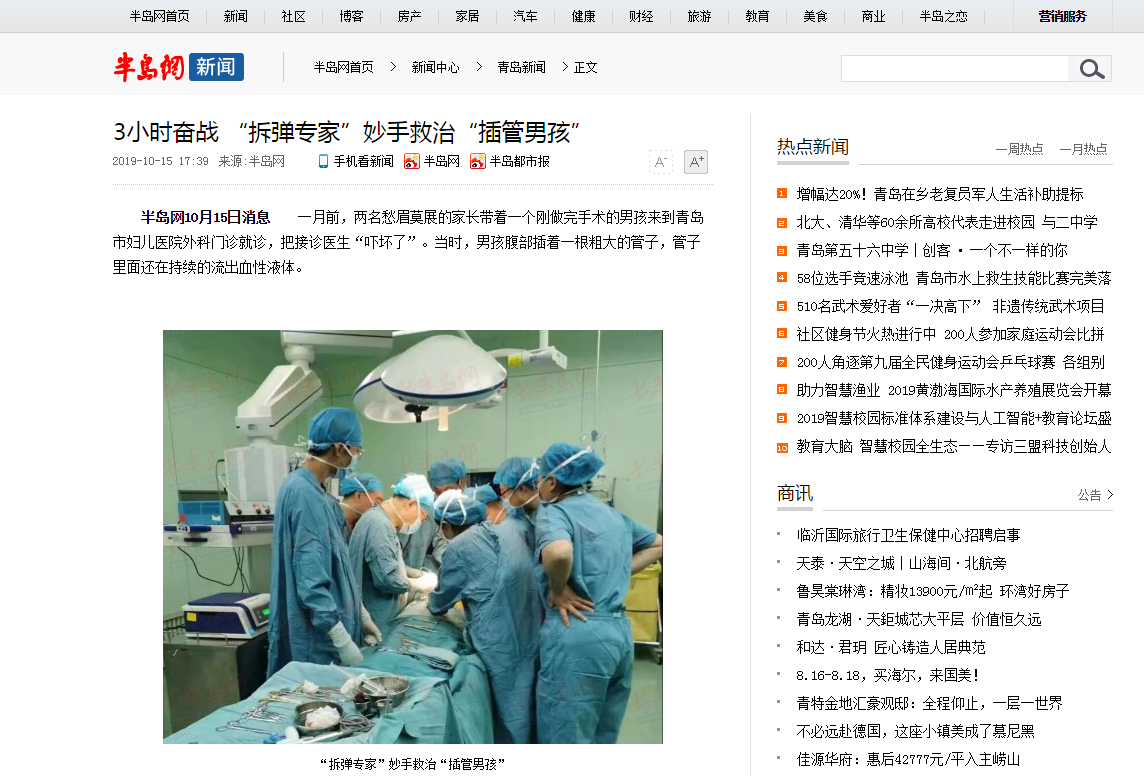Expand 公告 section with chevron arrow
This screenshot has height=776, width=1144.
click(1110, 494)
